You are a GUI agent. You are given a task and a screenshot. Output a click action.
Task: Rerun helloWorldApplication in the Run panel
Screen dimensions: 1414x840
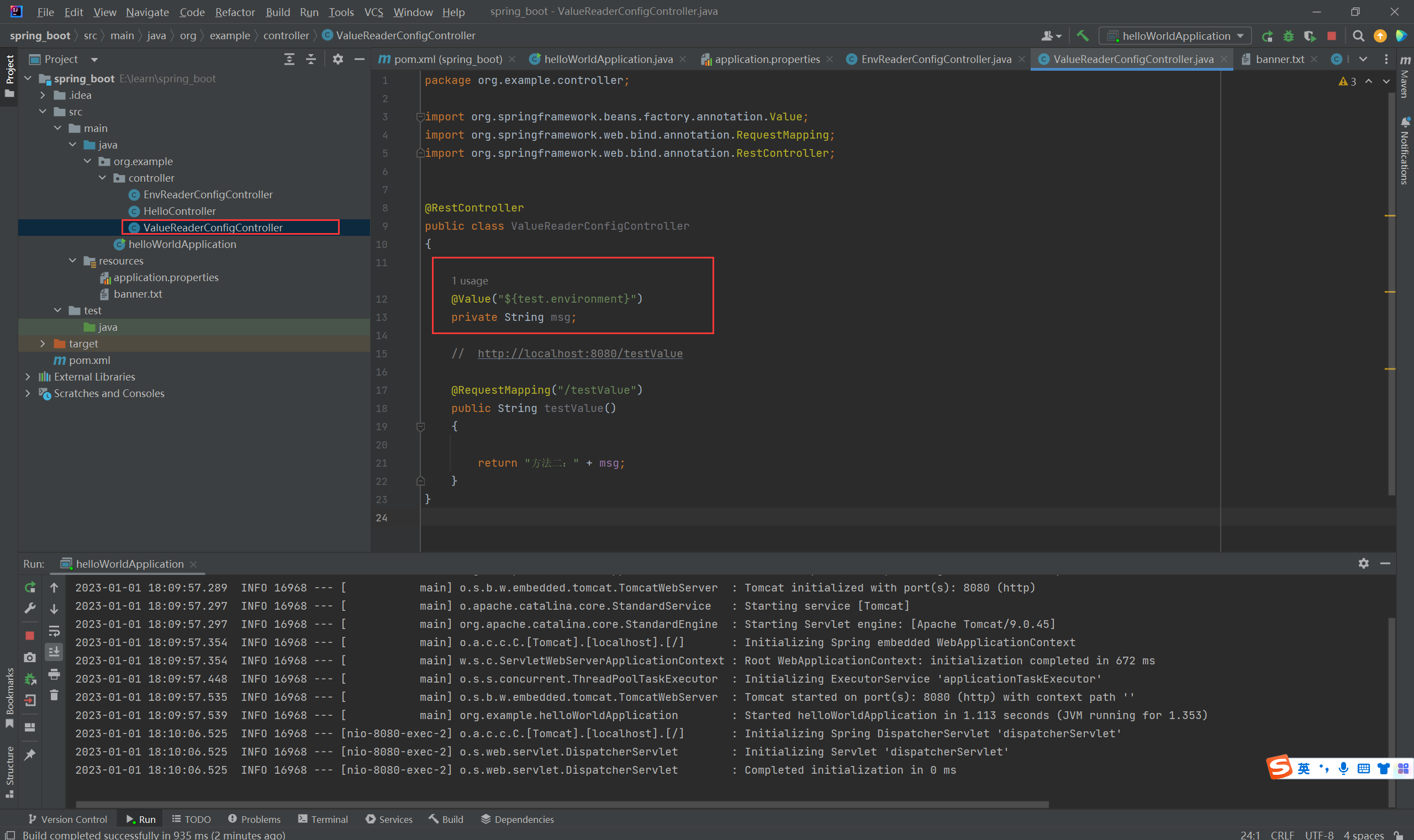click(30, 588)
